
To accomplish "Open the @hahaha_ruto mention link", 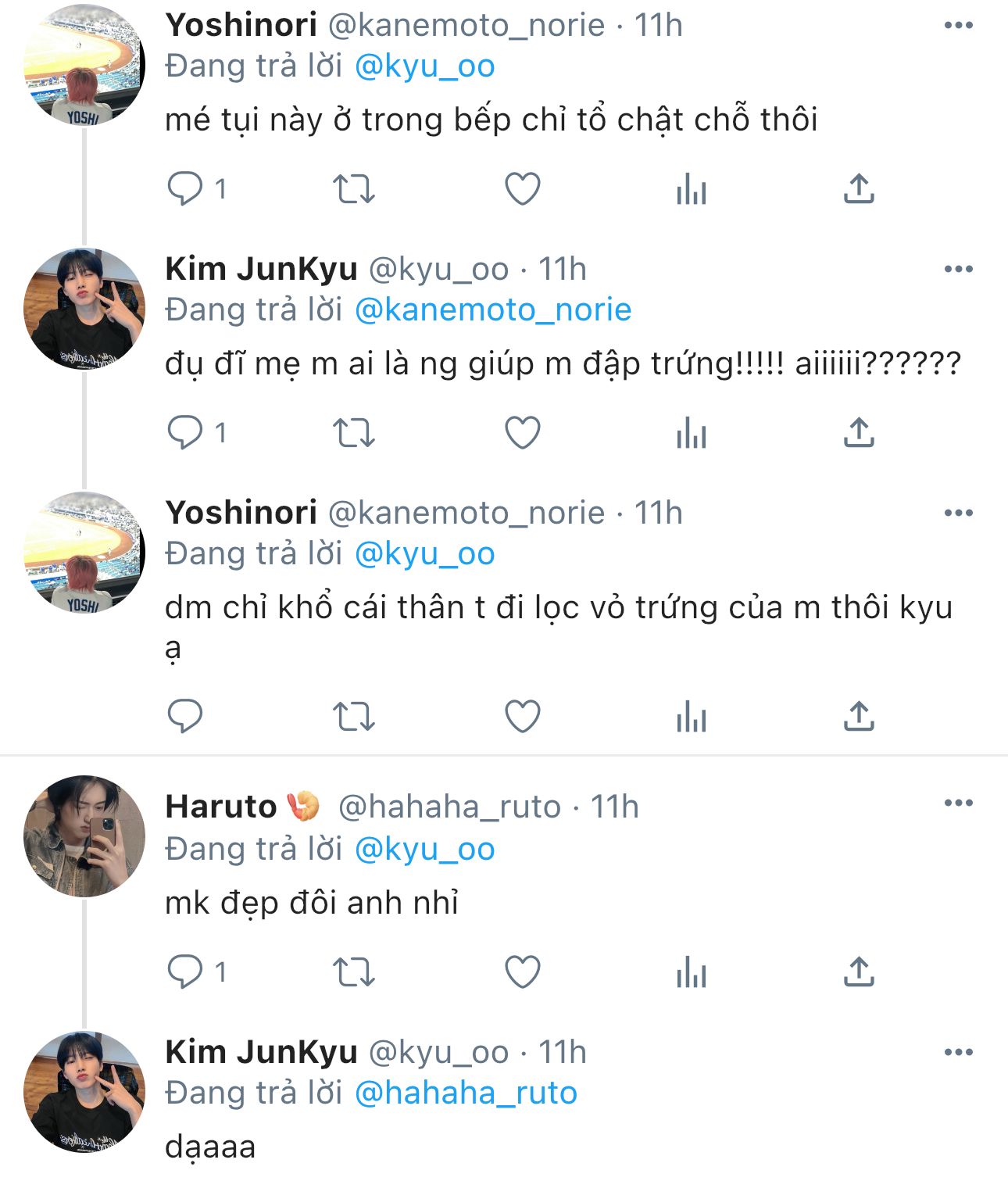I will click(x=465, y=1093).
